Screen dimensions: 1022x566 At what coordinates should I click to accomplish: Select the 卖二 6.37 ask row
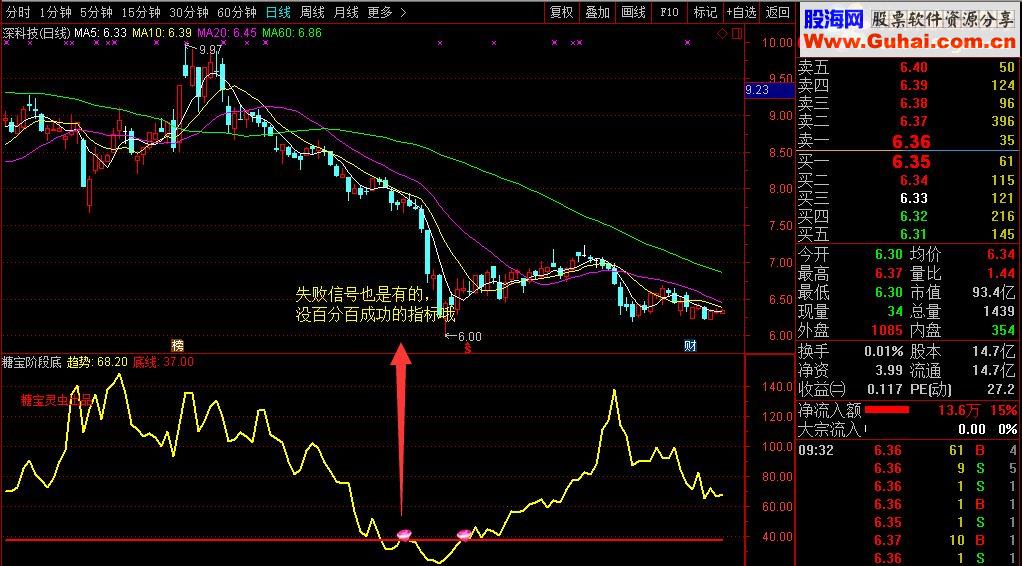[908, 121]
